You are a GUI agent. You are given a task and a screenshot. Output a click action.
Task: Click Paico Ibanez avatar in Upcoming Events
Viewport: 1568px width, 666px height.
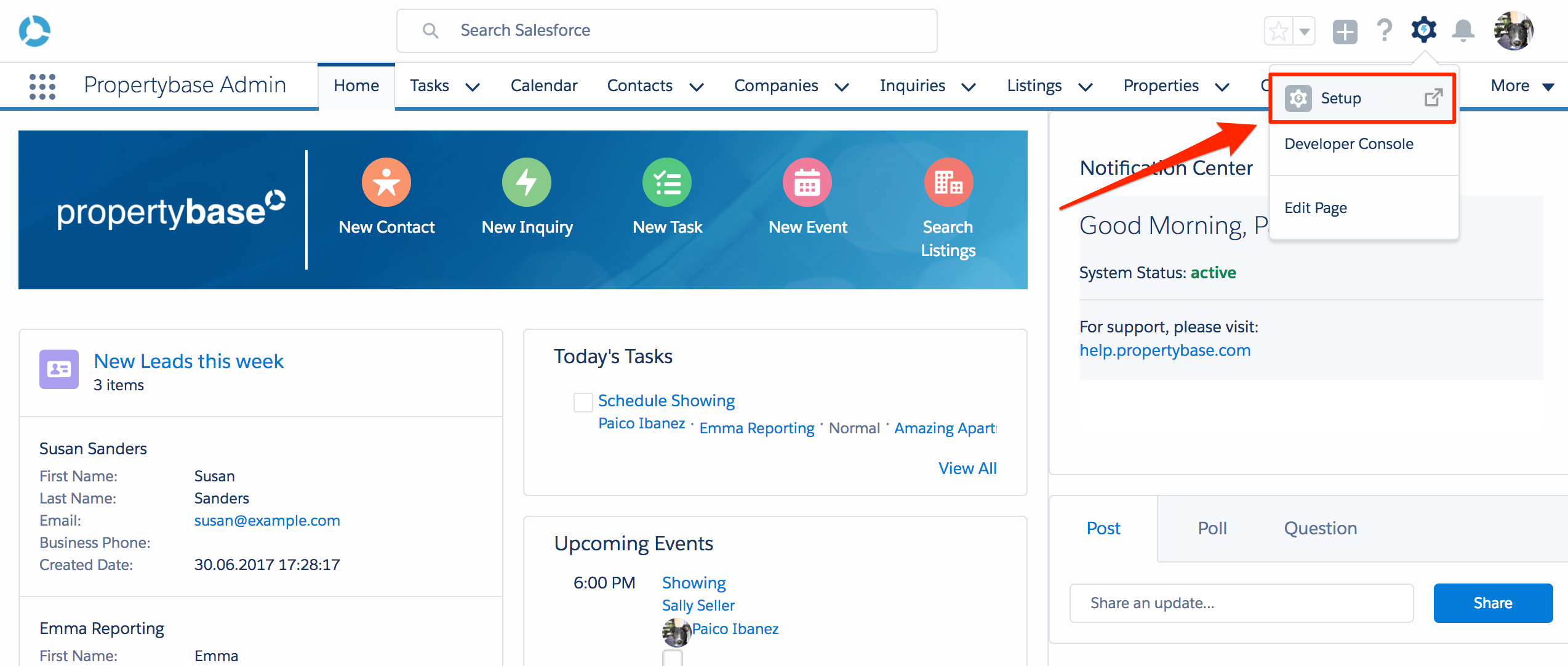coord(676,632)
